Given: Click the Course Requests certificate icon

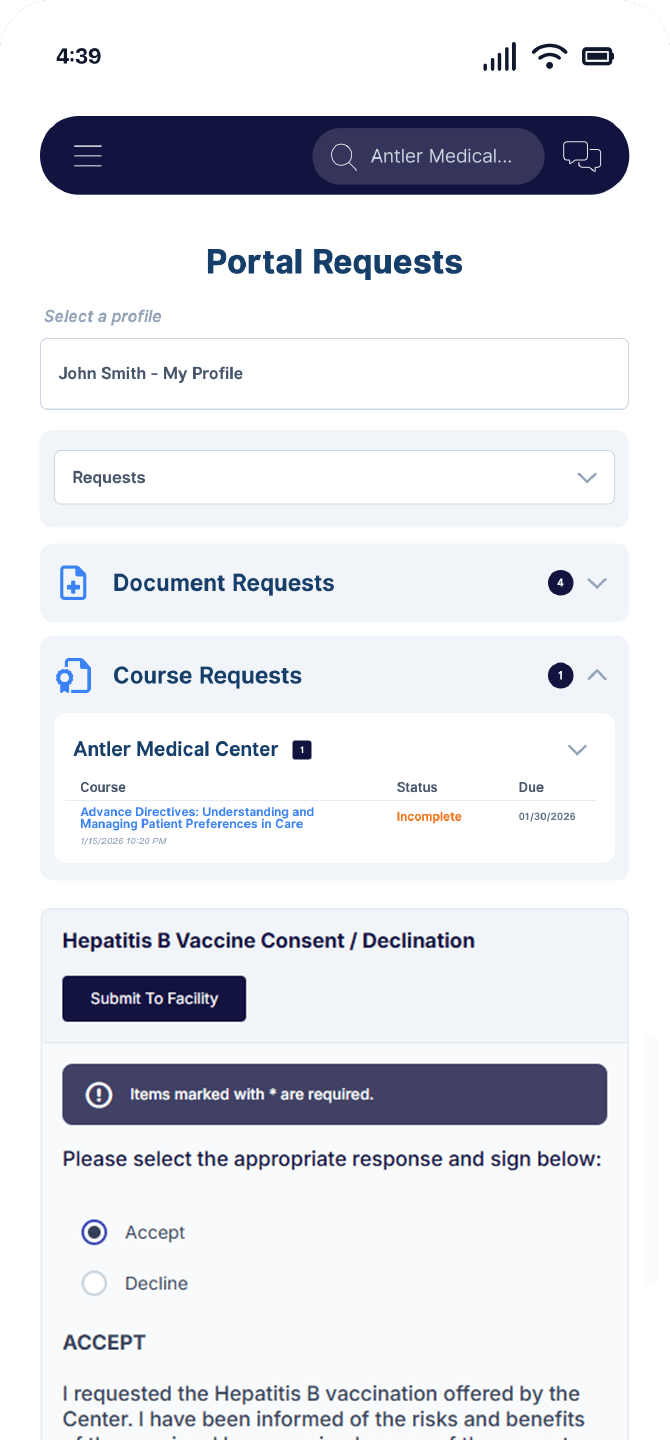Looking at the screenshot, I should point(73,676).
